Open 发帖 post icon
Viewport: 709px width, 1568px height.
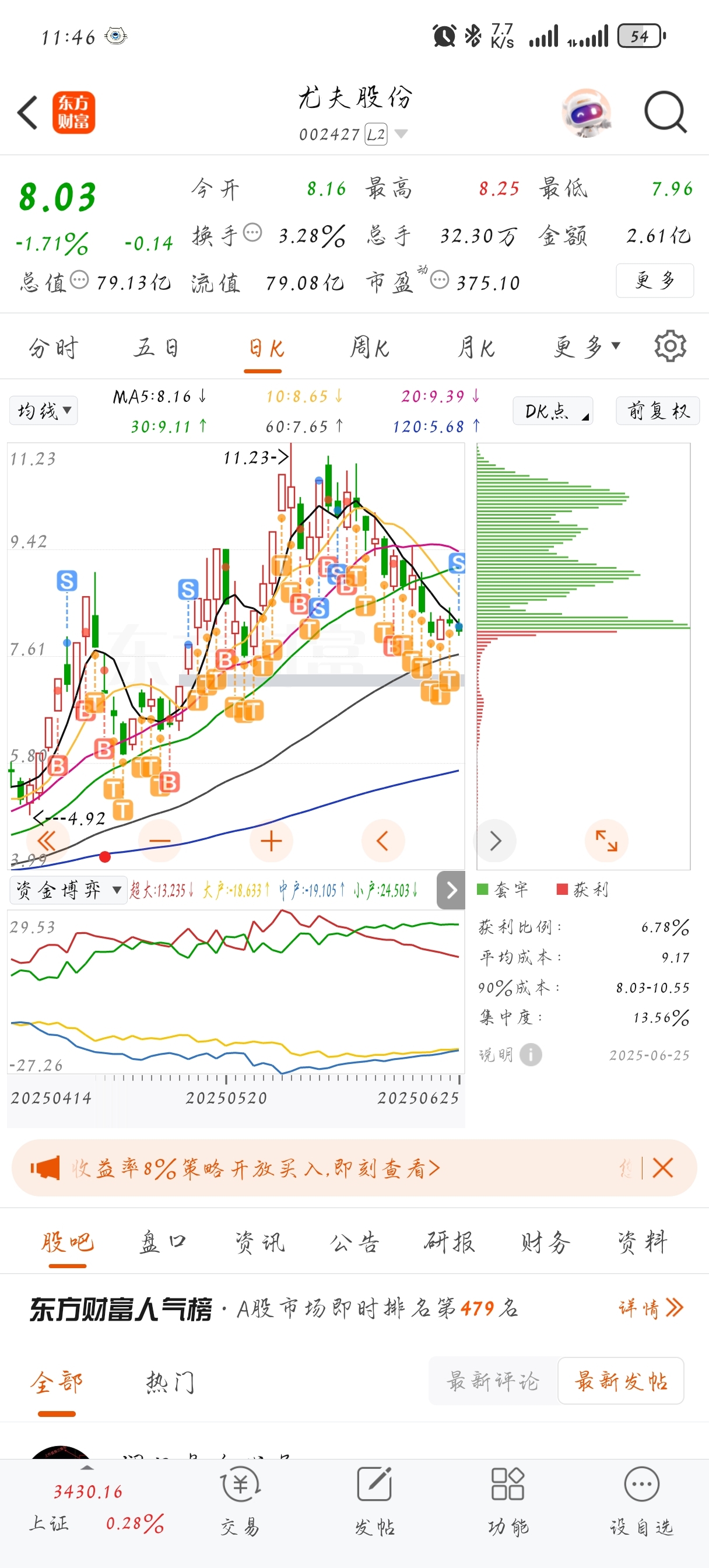click(x=374, y=1500)
